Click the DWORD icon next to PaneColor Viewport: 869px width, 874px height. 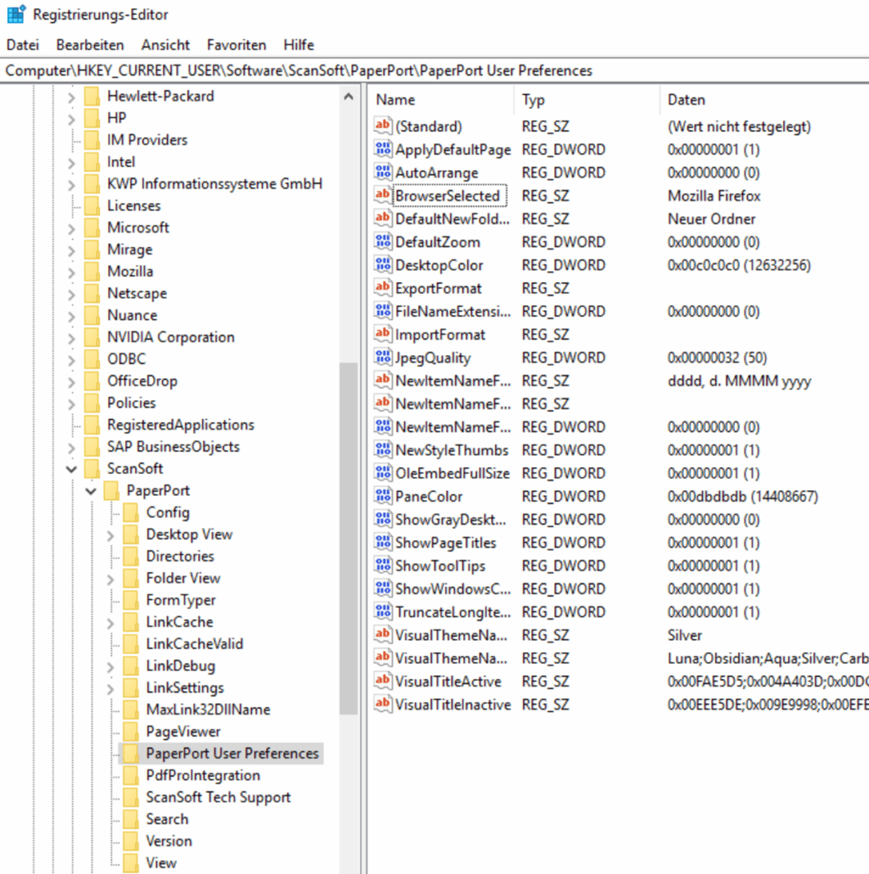click(x=381, y=496)
